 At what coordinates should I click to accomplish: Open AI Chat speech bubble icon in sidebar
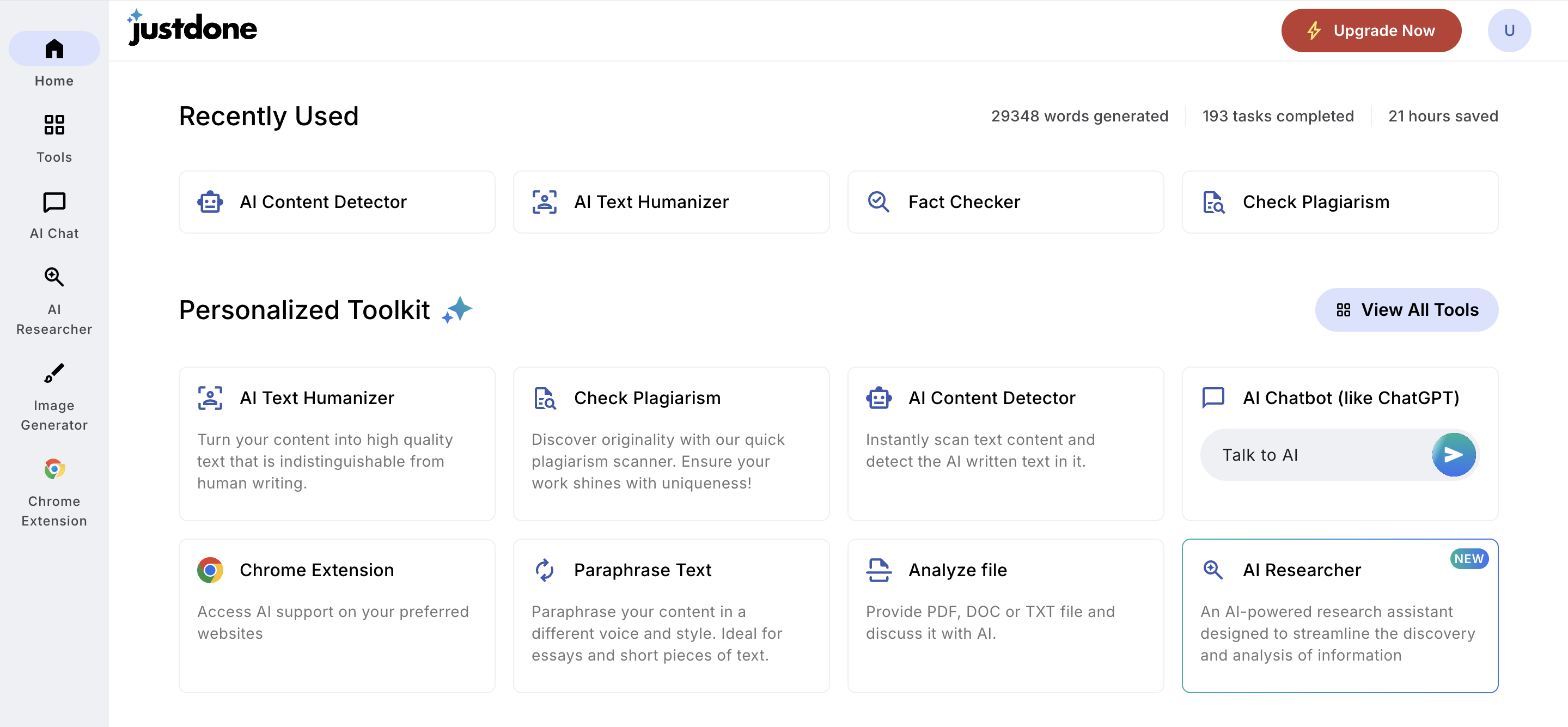click(x=54, y=202)
